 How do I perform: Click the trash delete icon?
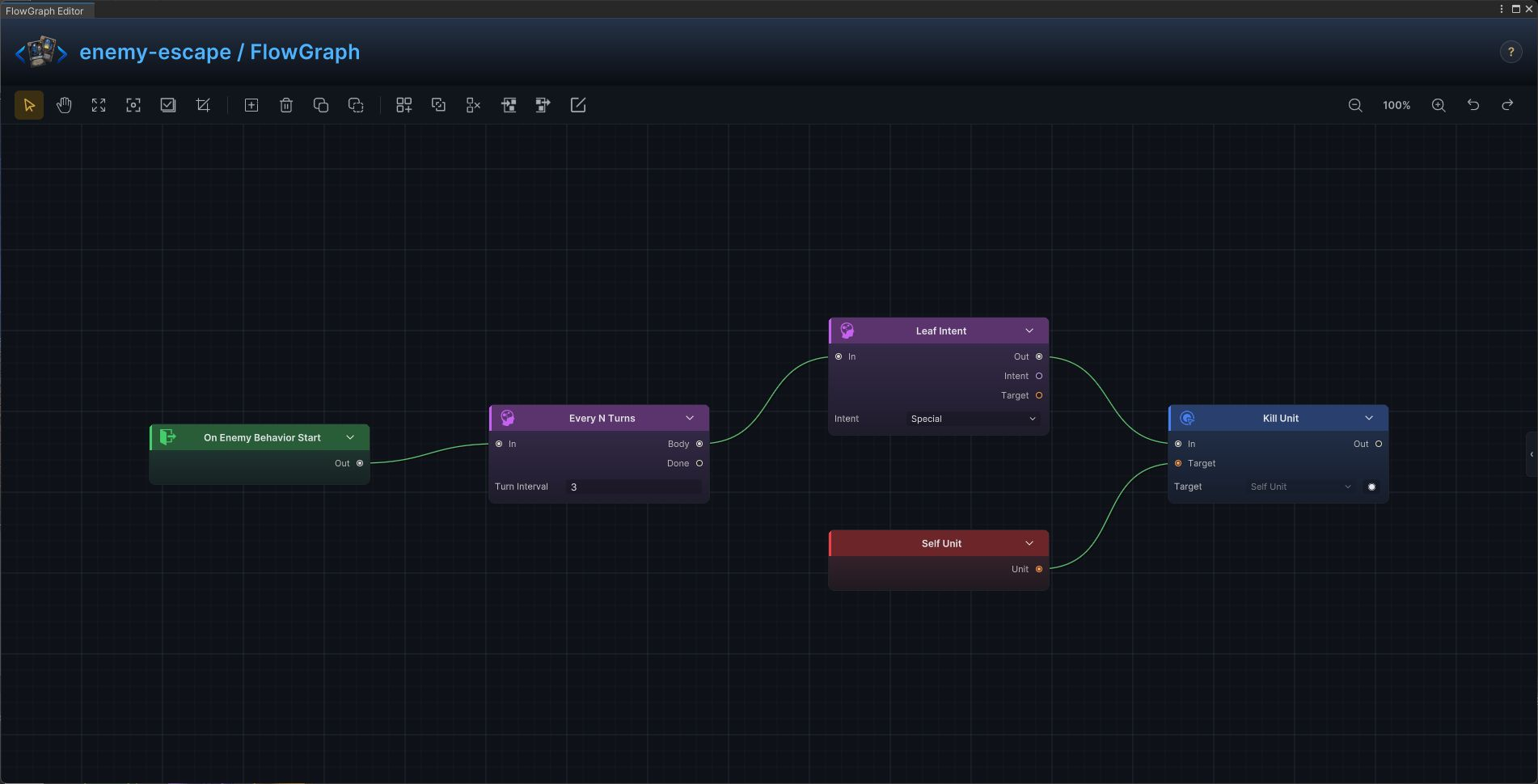(x=286, y=105)
